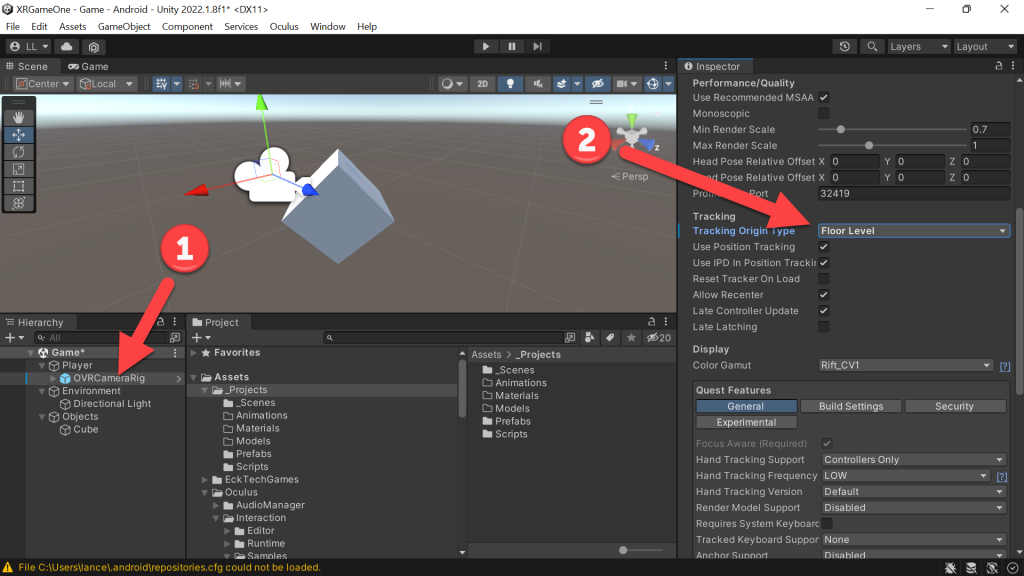The image size is (1024, 576).
Task: Toggle scene visibility eye icon
Action: [x=597, y=84]
